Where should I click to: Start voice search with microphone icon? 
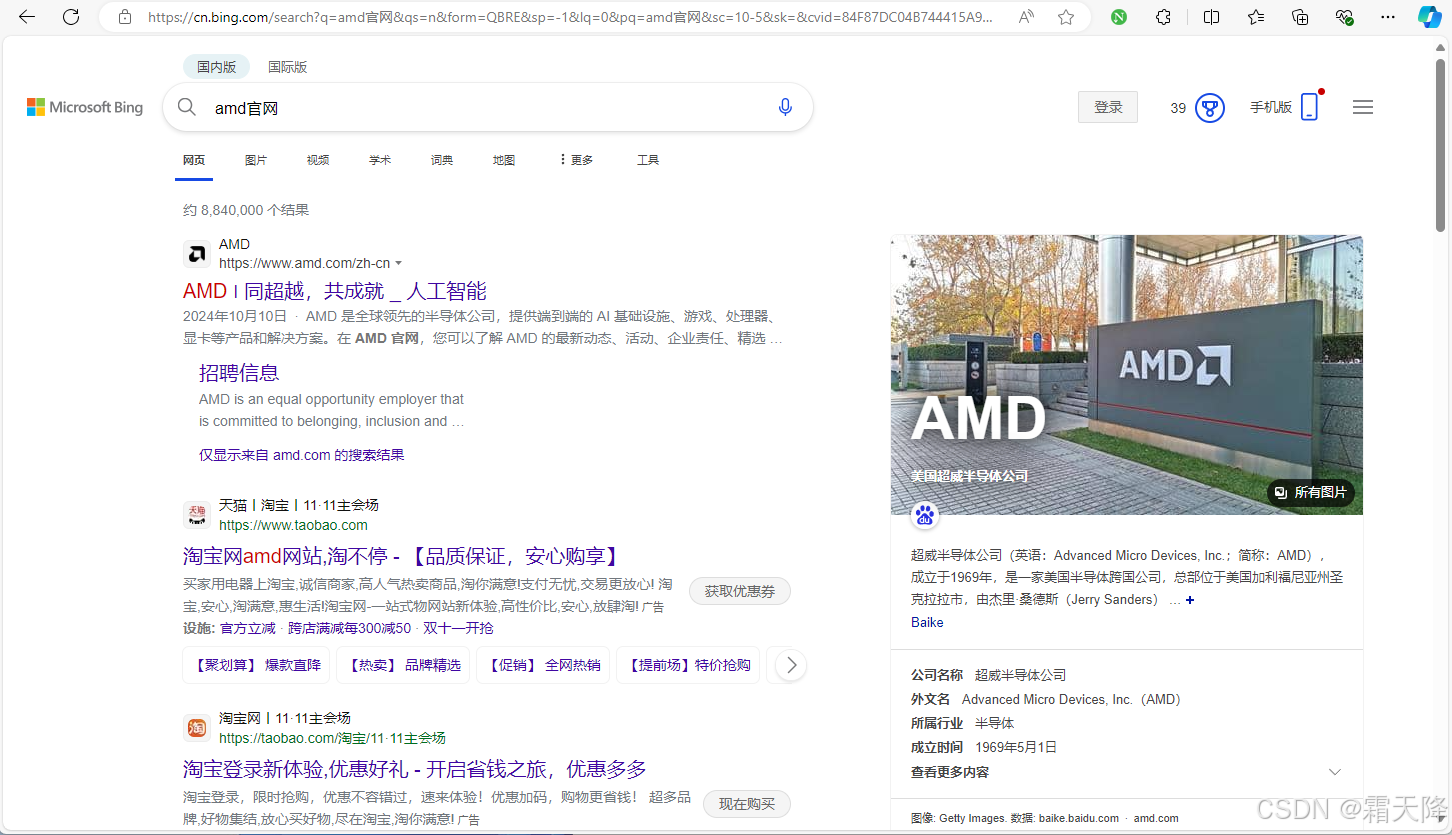tap(785, 107)
